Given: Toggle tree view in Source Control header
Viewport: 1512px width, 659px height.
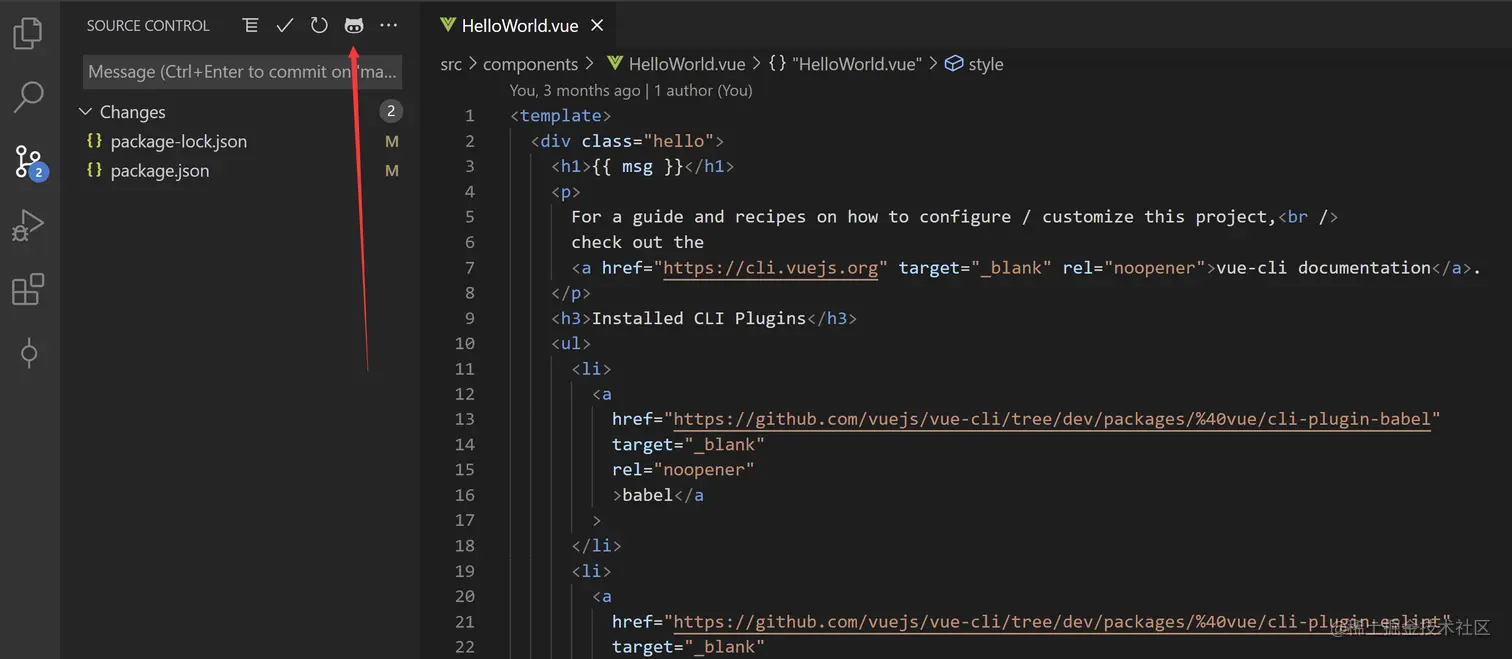Looking at the screenshot, I should pyautogui.click(x=250, y=26).
